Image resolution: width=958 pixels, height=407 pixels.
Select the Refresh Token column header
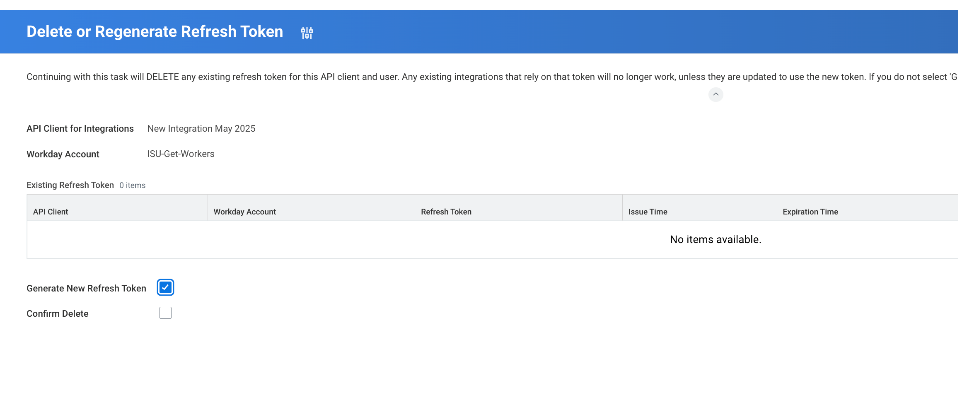coord(446,212)
